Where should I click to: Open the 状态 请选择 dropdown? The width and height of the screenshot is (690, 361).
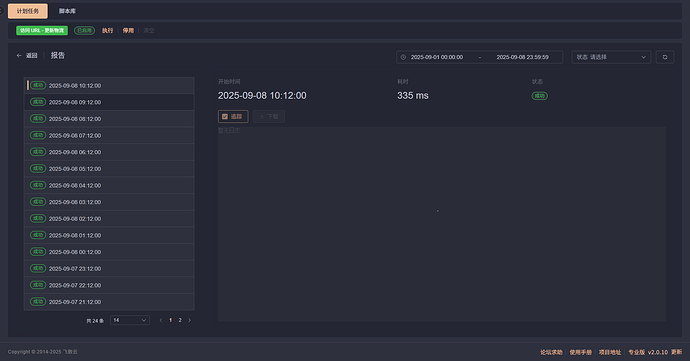click(x=611, y=57)
